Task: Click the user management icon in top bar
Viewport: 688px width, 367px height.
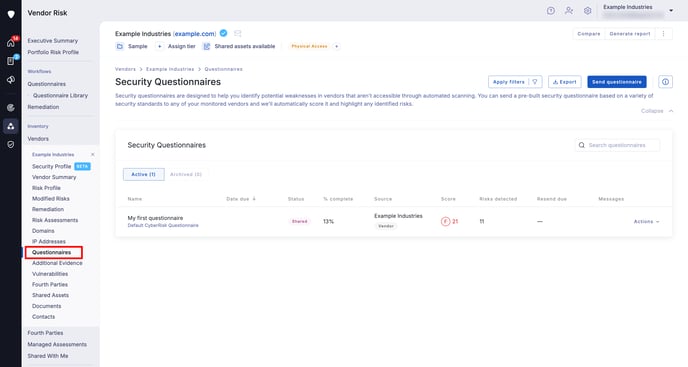Action: click(569, 11)
